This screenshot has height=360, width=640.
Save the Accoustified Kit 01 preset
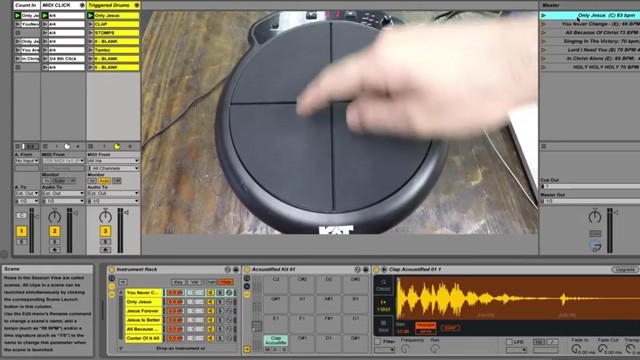pos(365,269)
